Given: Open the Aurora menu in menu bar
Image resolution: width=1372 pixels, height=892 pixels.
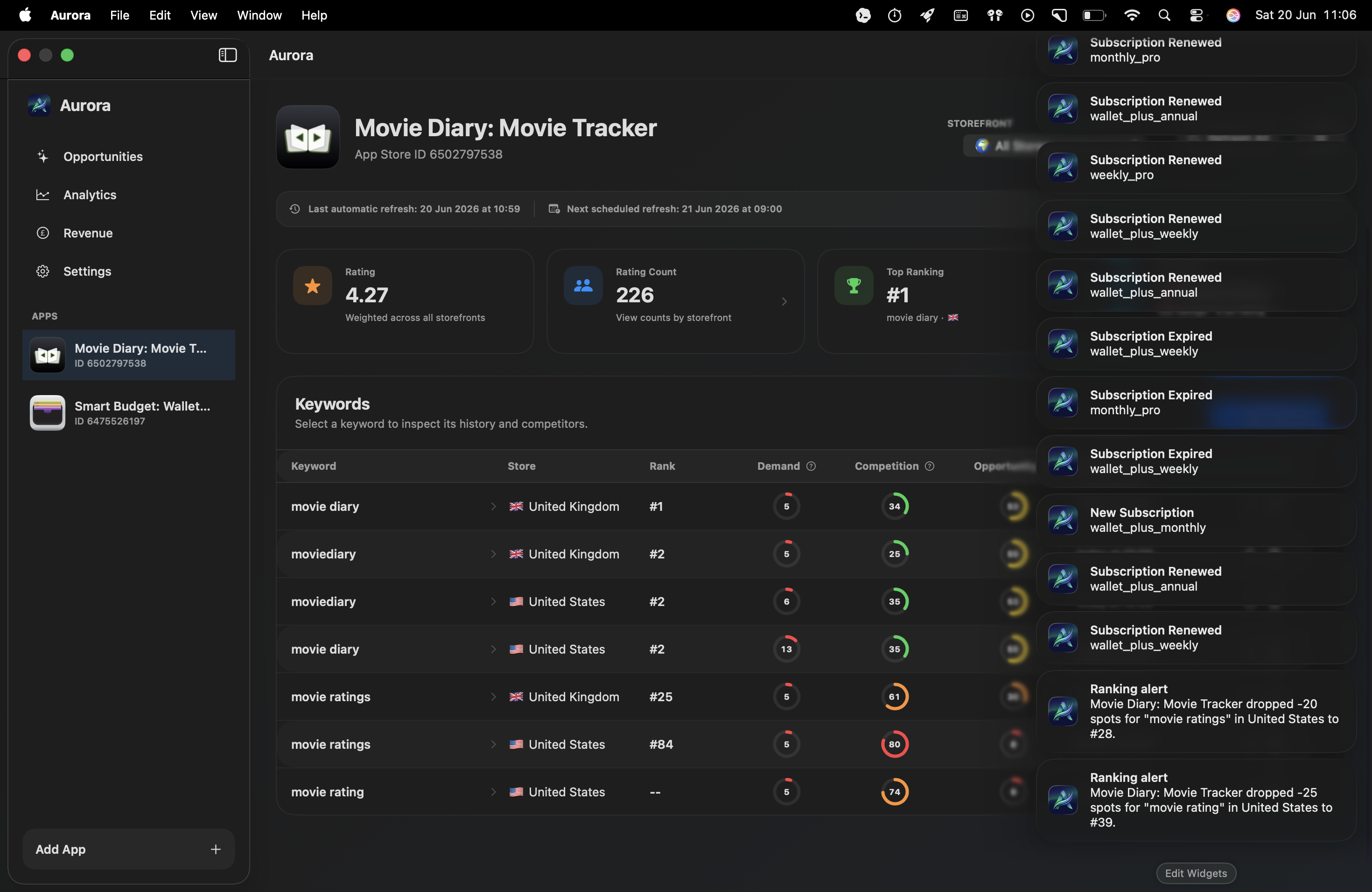Looking at the screenshot, I should pyautogui.click(x=70, y=15).
